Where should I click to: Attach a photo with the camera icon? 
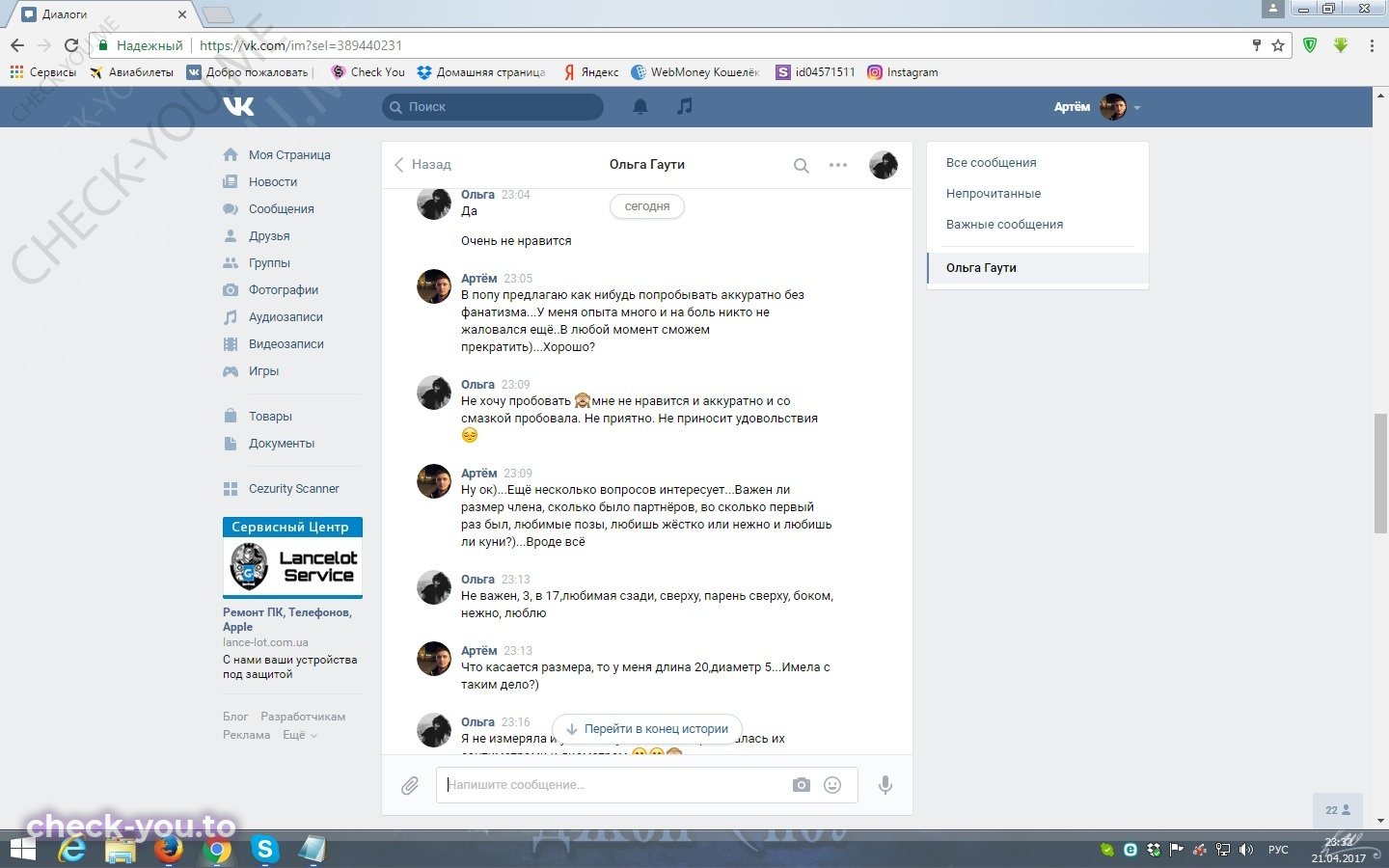[802, 785]
